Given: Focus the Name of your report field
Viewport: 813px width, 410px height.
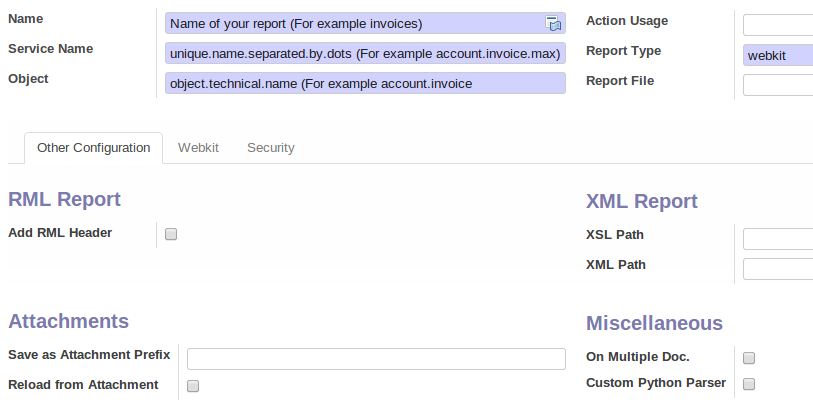Looking at the screenshot, I should point(365,23).
